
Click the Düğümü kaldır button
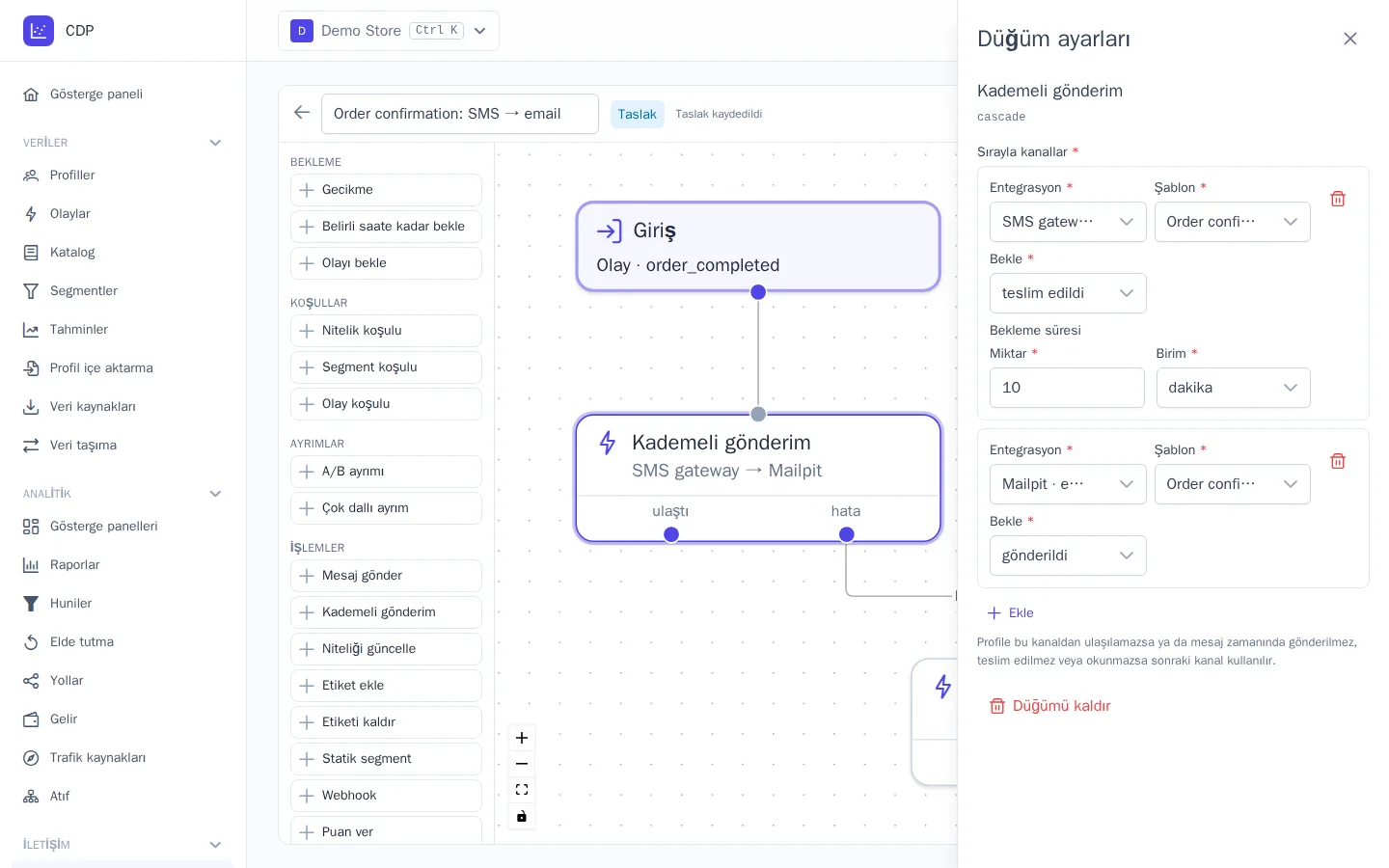pos(1049,706)
